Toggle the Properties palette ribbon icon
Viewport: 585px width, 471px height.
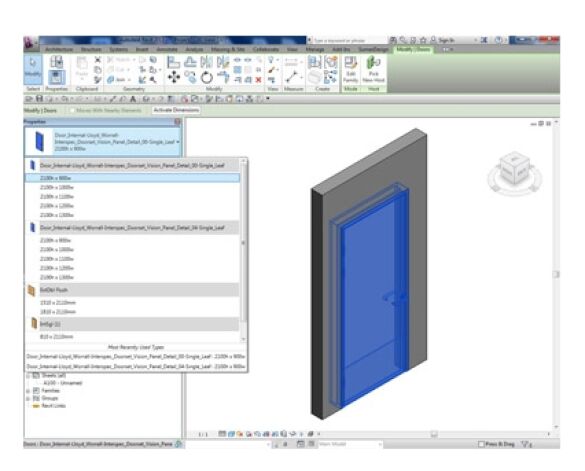click(x=56, y=77)
